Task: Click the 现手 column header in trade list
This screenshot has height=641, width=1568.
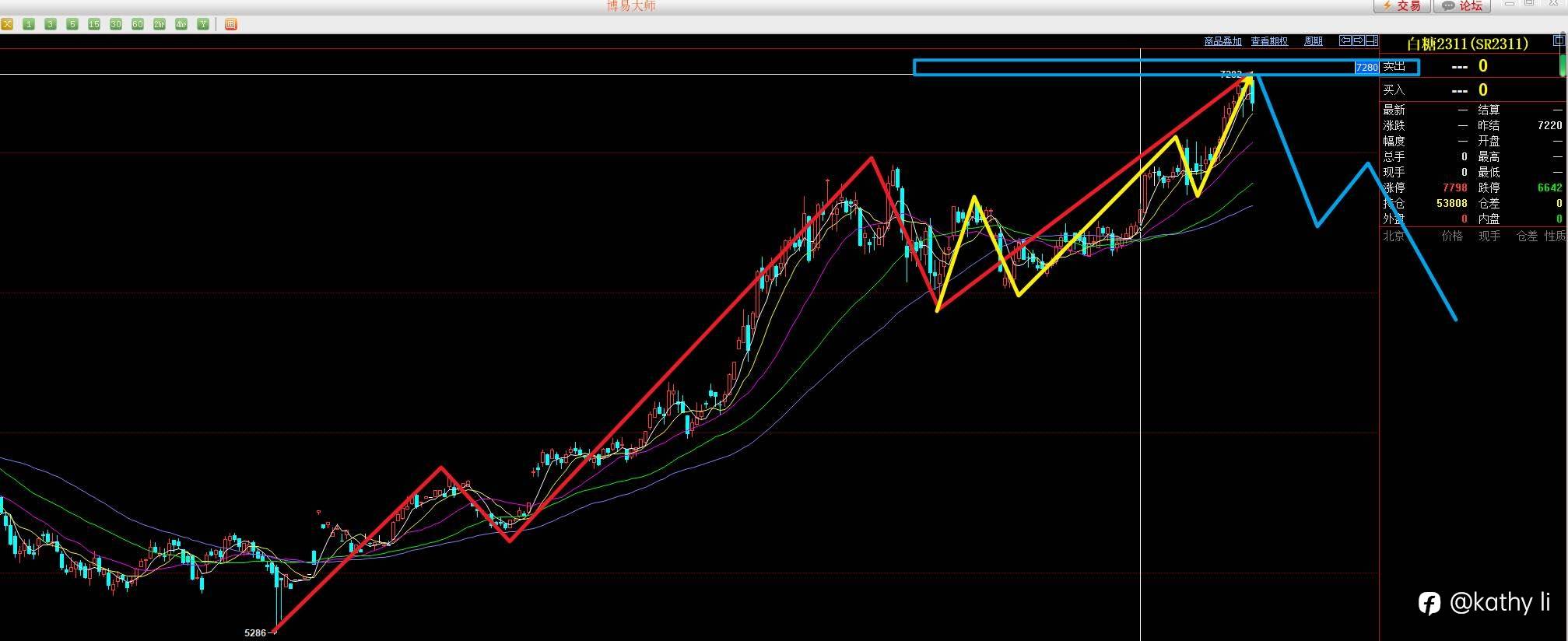Action: [1489, 236]
